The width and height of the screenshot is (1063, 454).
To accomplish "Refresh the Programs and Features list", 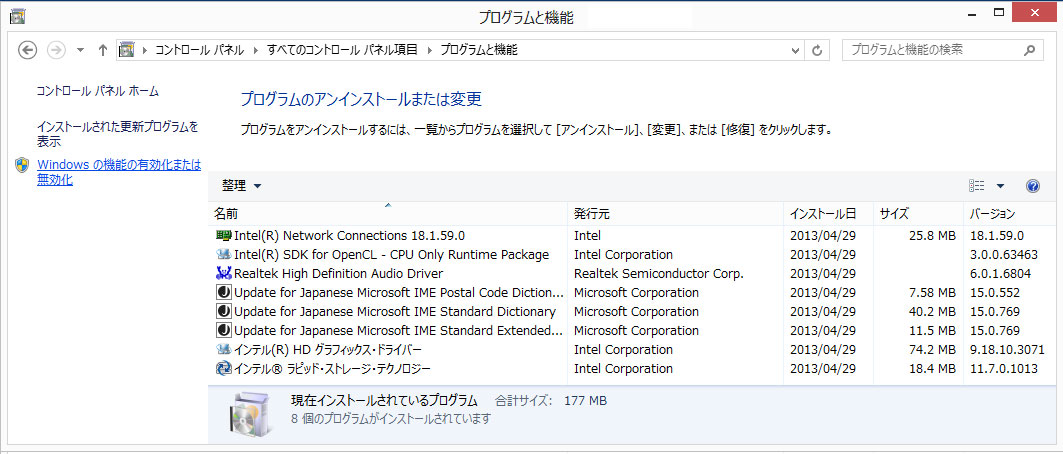I will (x=818, y=50).
